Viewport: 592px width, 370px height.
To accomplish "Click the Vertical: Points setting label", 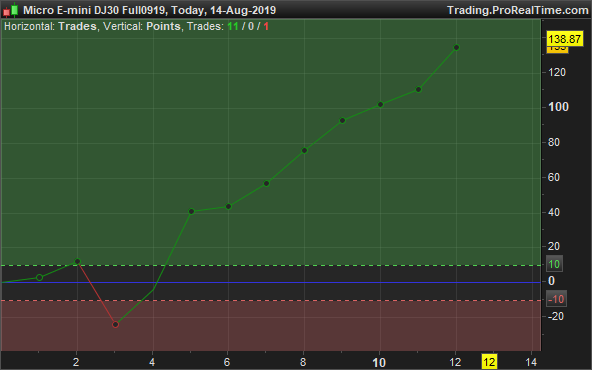I will tap(142, 26).
